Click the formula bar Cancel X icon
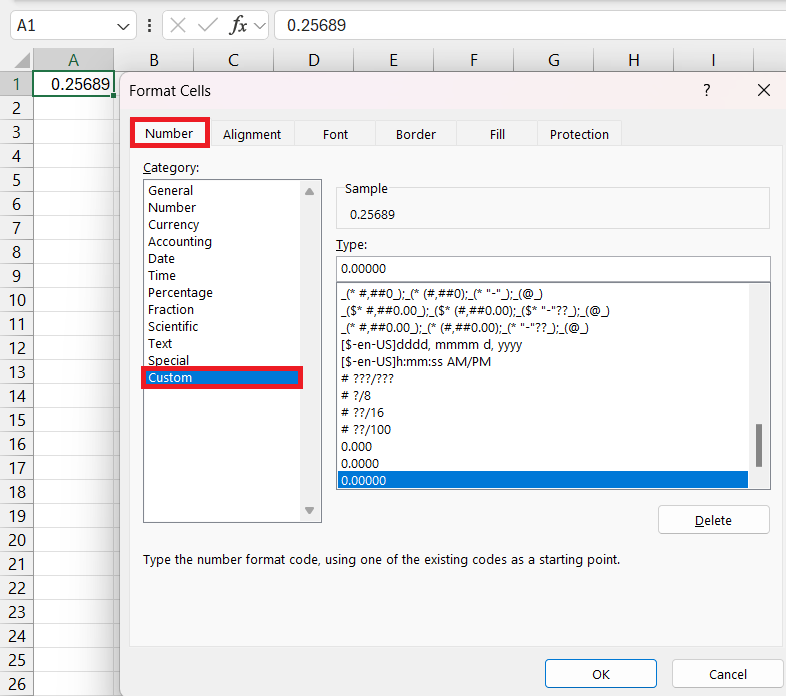Viewport: 786px width, 696px height. coord(178,25)
